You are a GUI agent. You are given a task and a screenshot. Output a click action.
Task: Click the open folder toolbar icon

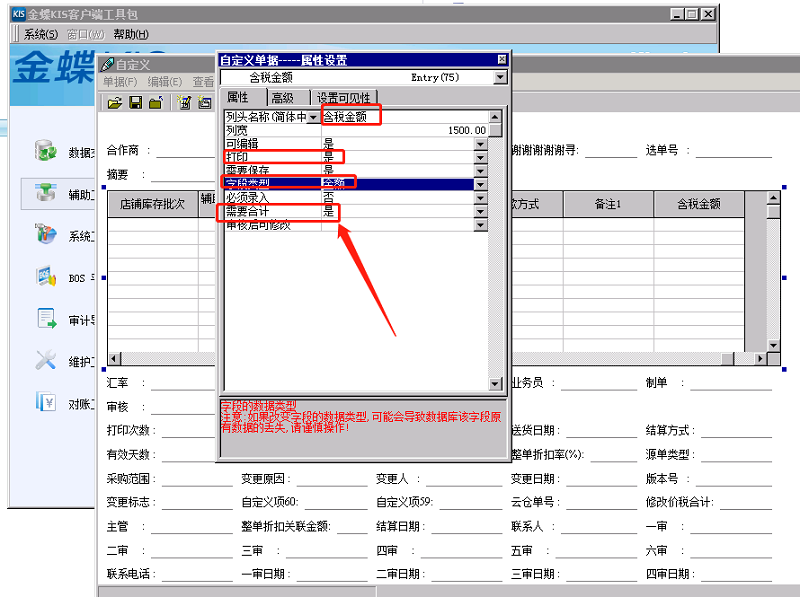(x=114, y=103)
